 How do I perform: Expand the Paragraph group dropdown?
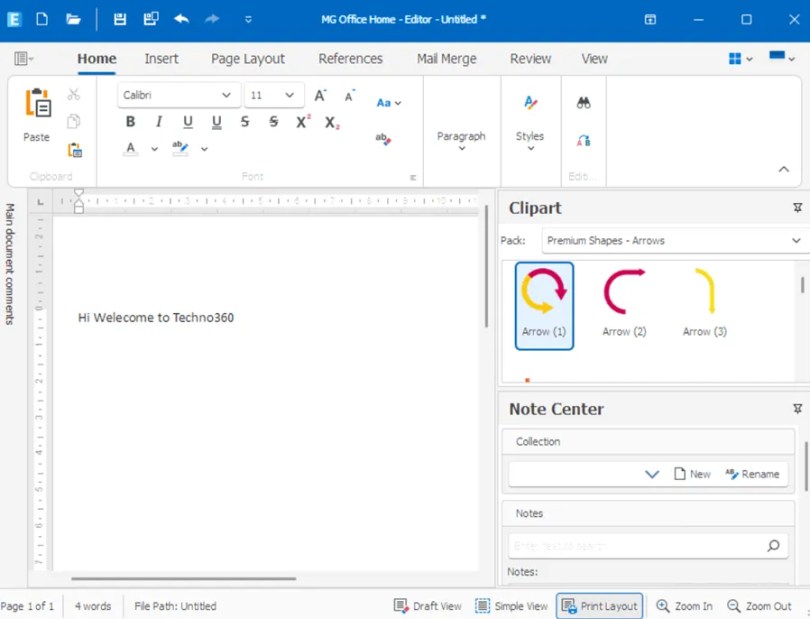coord(461,140)
